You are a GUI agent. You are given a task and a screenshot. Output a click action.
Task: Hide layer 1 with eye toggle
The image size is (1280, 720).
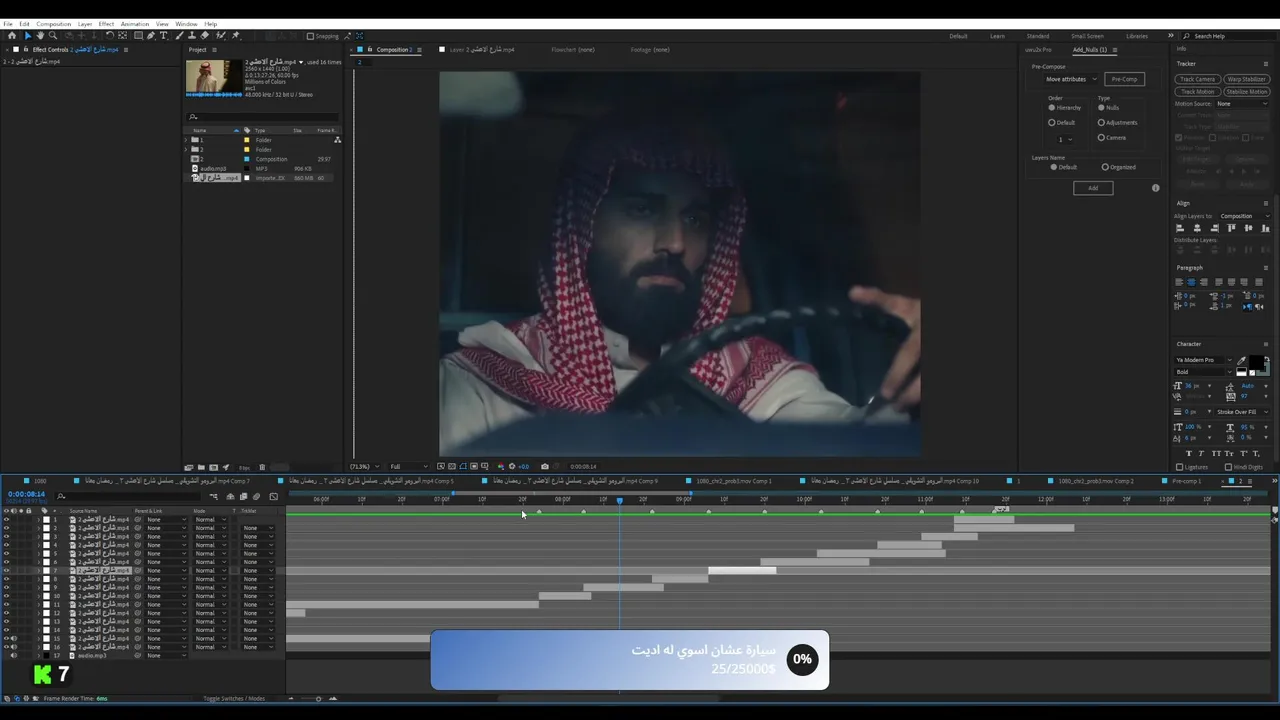6,519
